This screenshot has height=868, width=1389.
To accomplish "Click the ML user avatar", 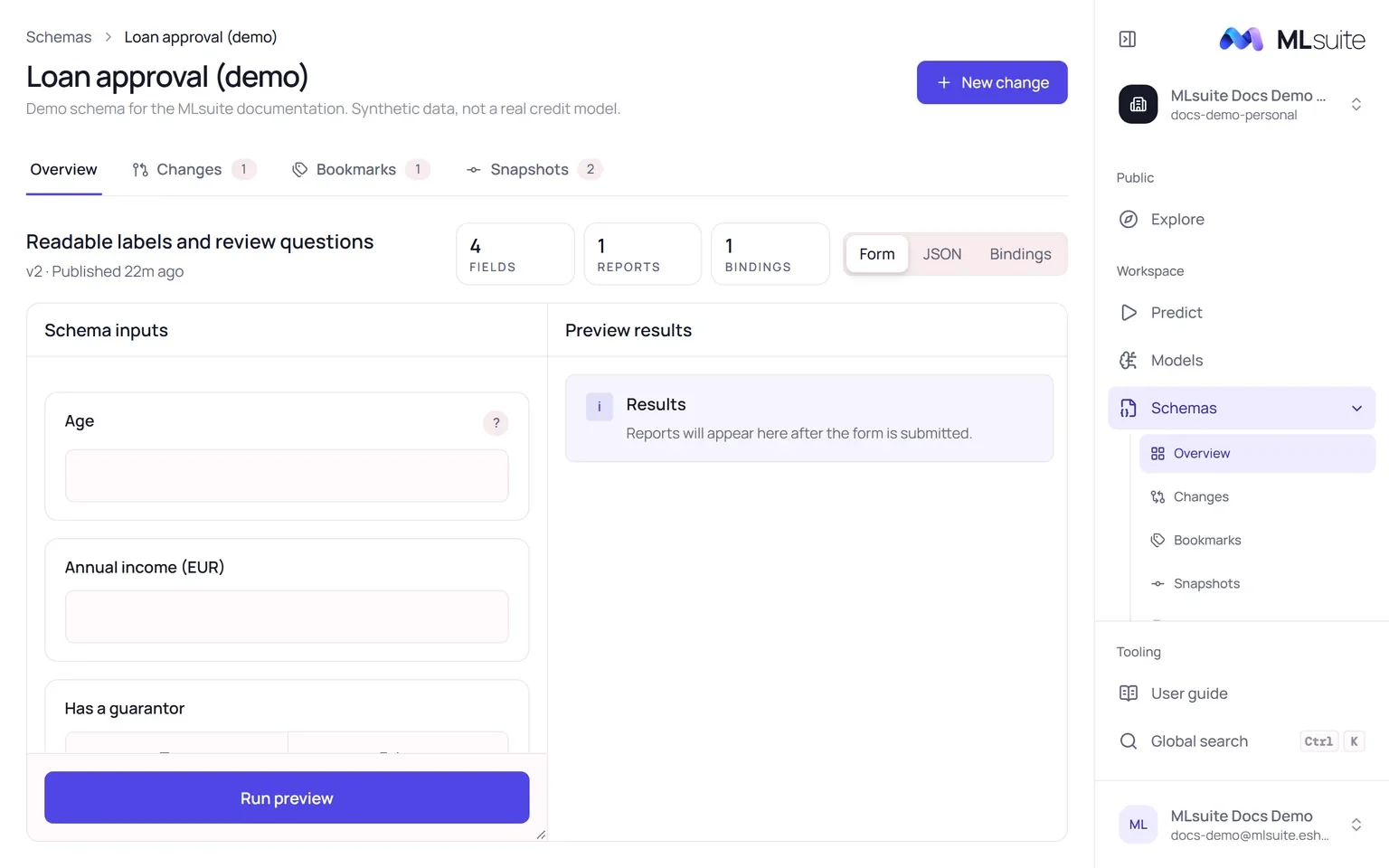I will click(x=1138, y=824).
